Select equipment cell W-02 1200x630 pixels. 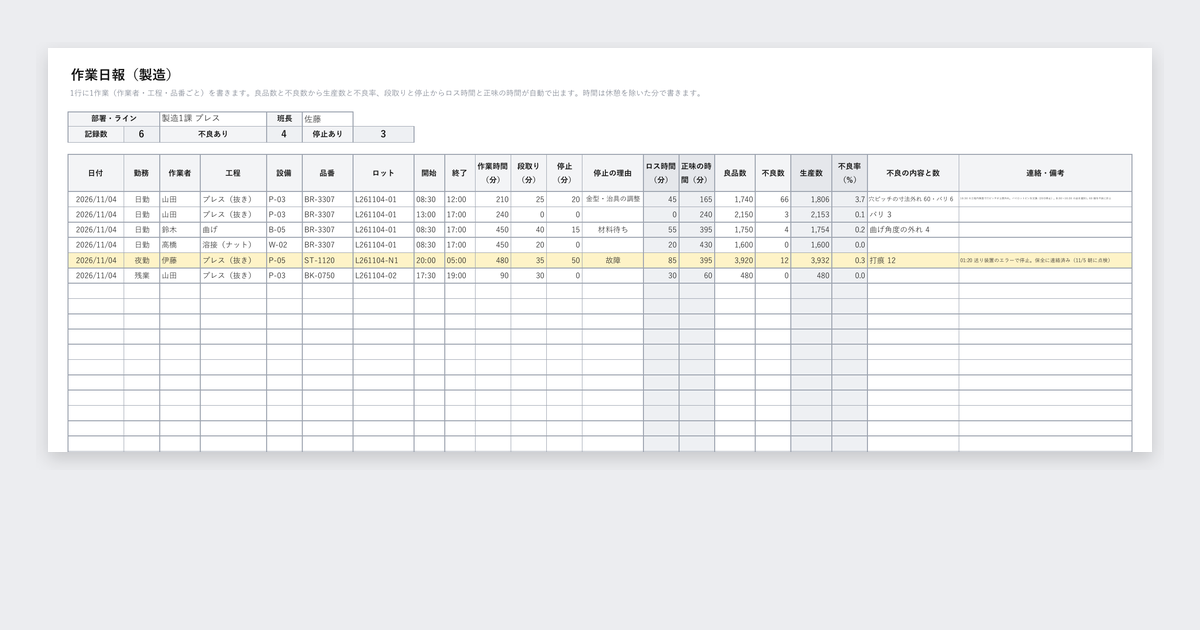coord(284,244)
